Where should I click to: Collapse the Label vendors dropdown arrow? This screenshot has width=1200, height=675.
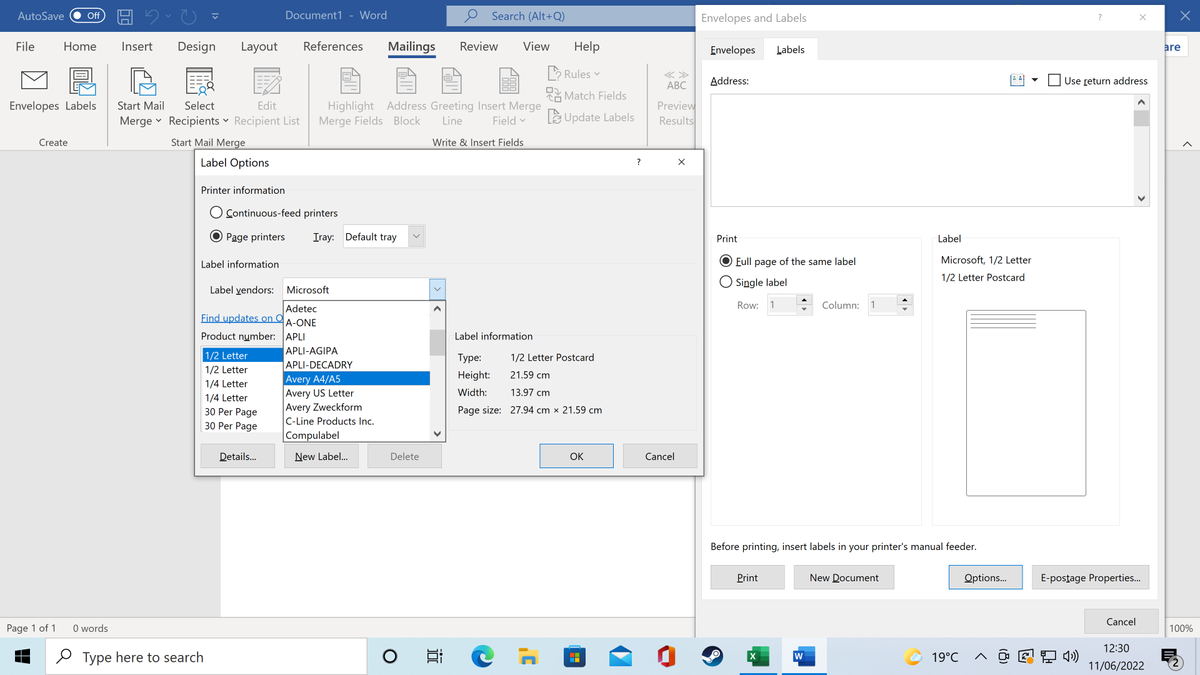click(437, 289)
